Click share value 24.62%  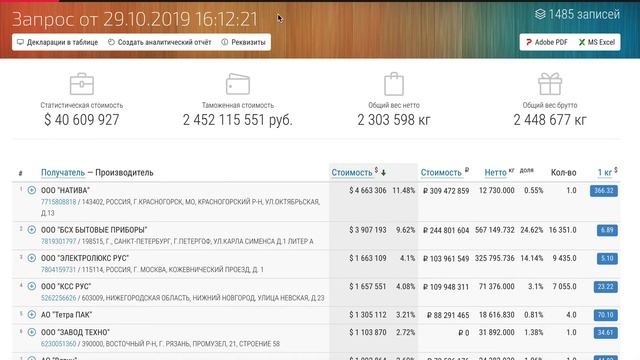[531, 230]
